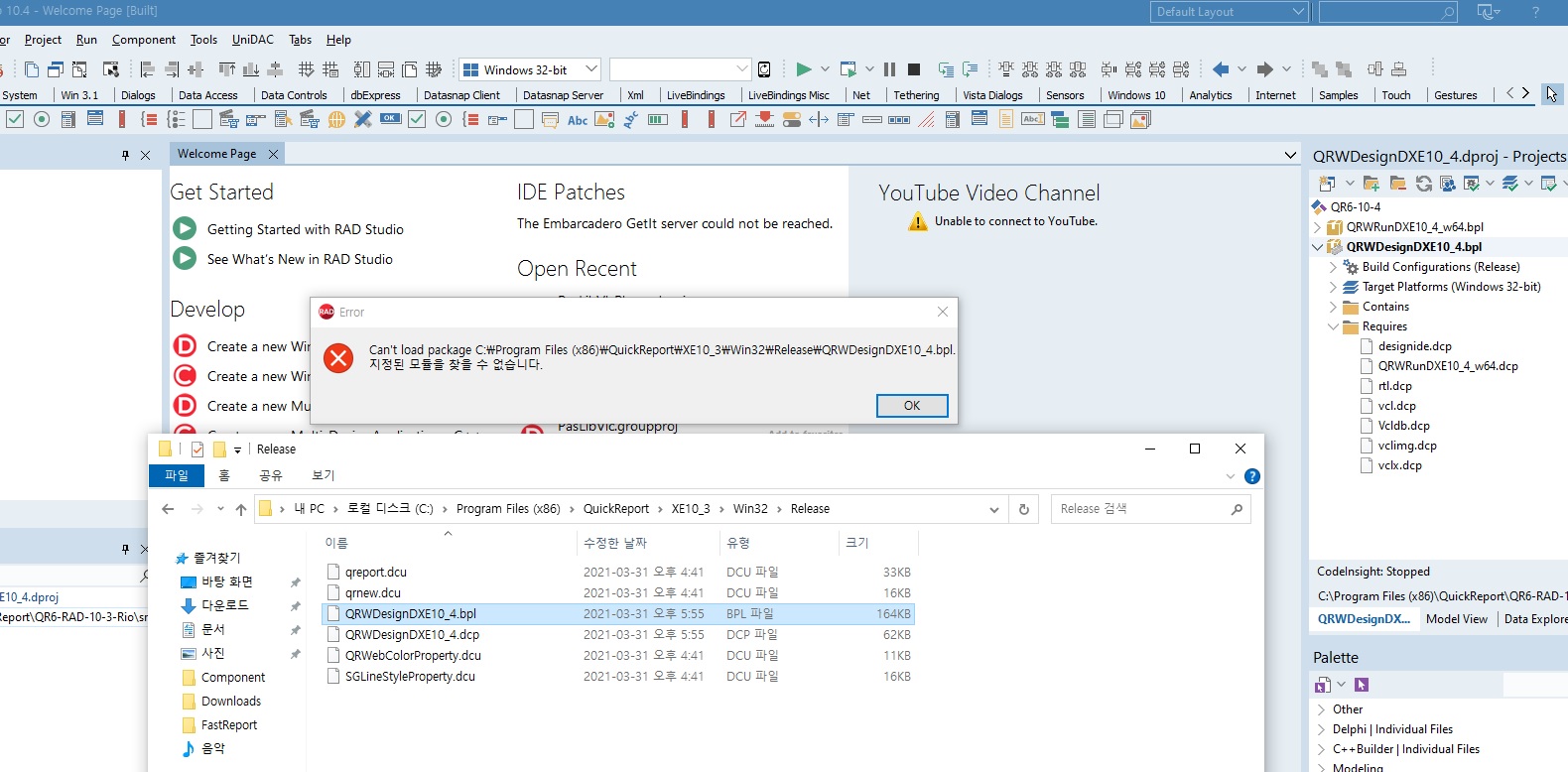This screenshot has width=1568, height=772.
Task: Click the refresh icon in Projects panel
Action: (x=1424, y=184)
